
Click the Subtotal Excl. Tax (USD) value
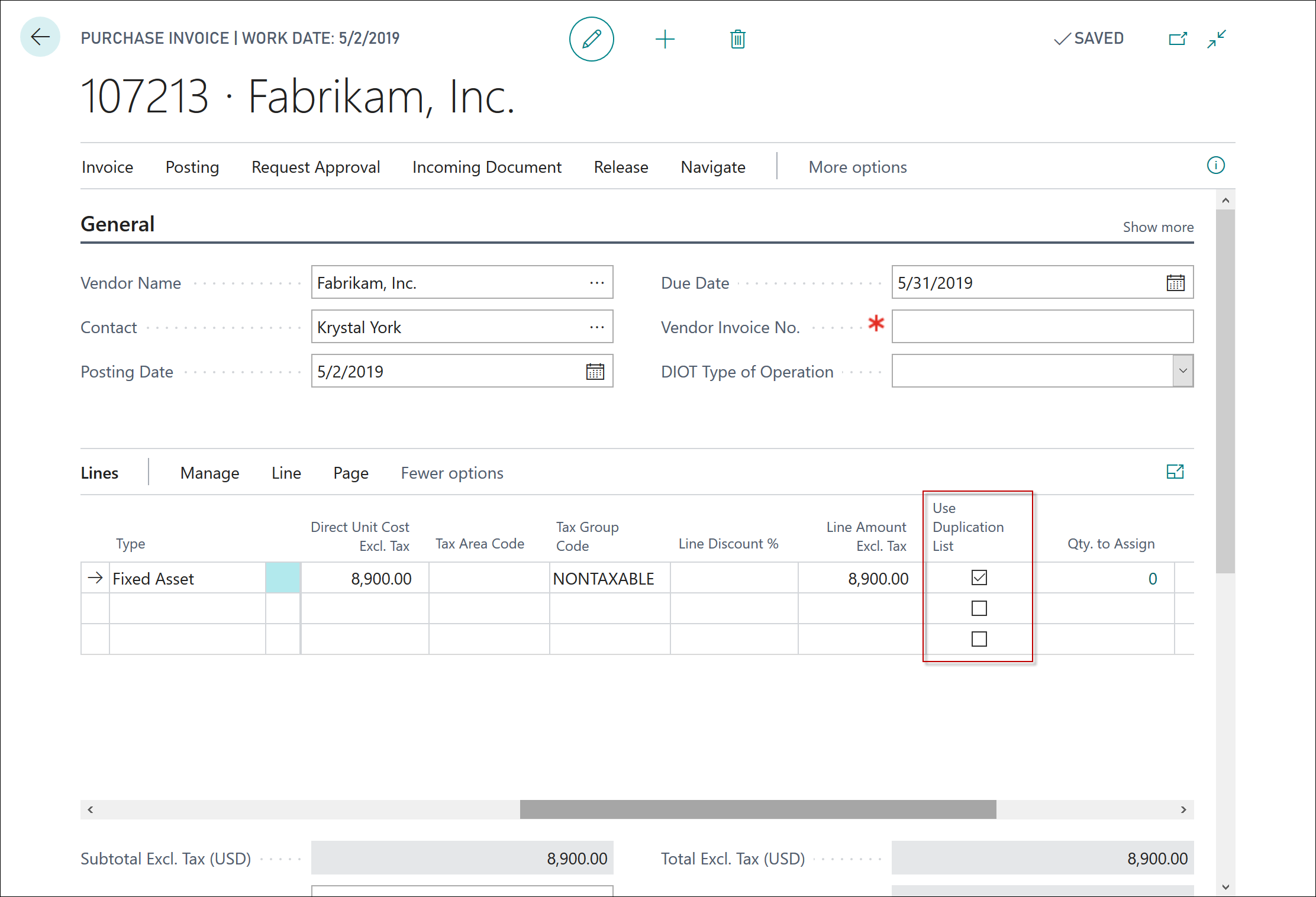pyautogui.click(x=462, y=858)
